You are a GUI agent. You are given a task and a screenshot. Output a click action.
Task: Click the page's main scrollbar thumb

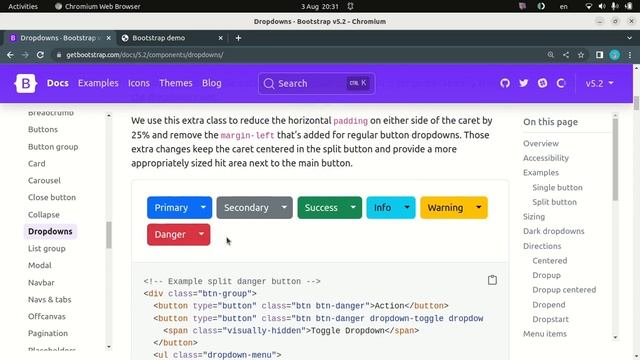point(636,103)
